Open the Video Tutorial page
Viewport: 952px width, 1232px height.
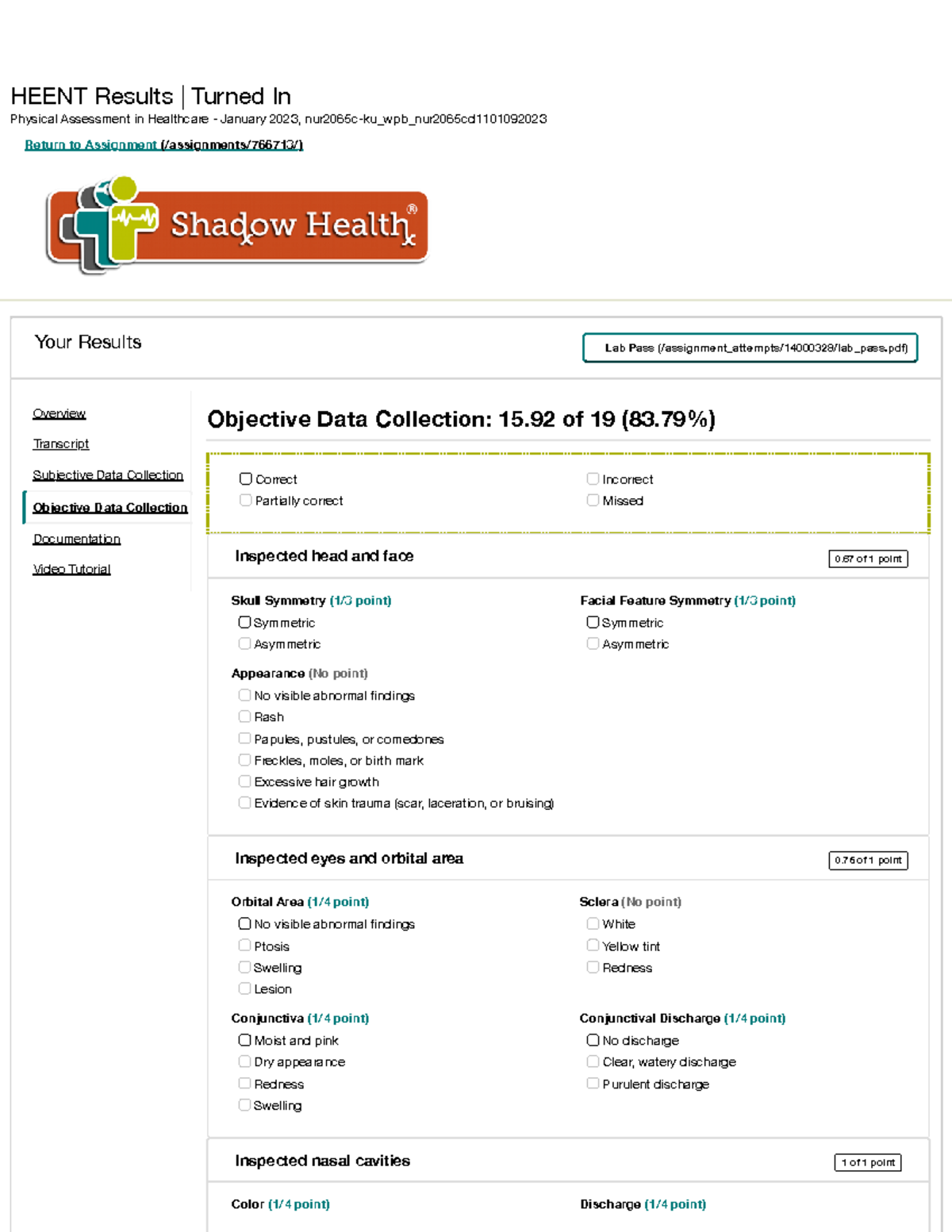click(x=71, y=569)
